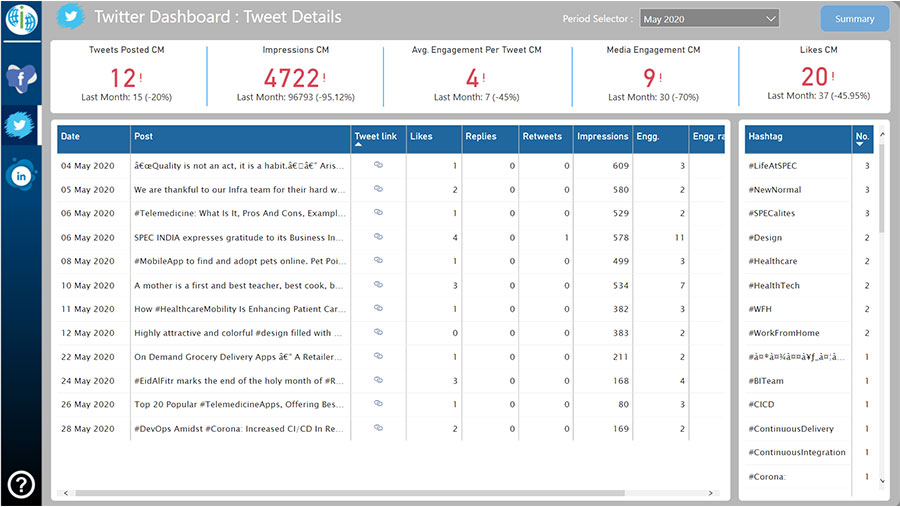Click the help question mark icon
Image resolution: width=900 pixels, height=507 pixels.
[x=21, y=484]
